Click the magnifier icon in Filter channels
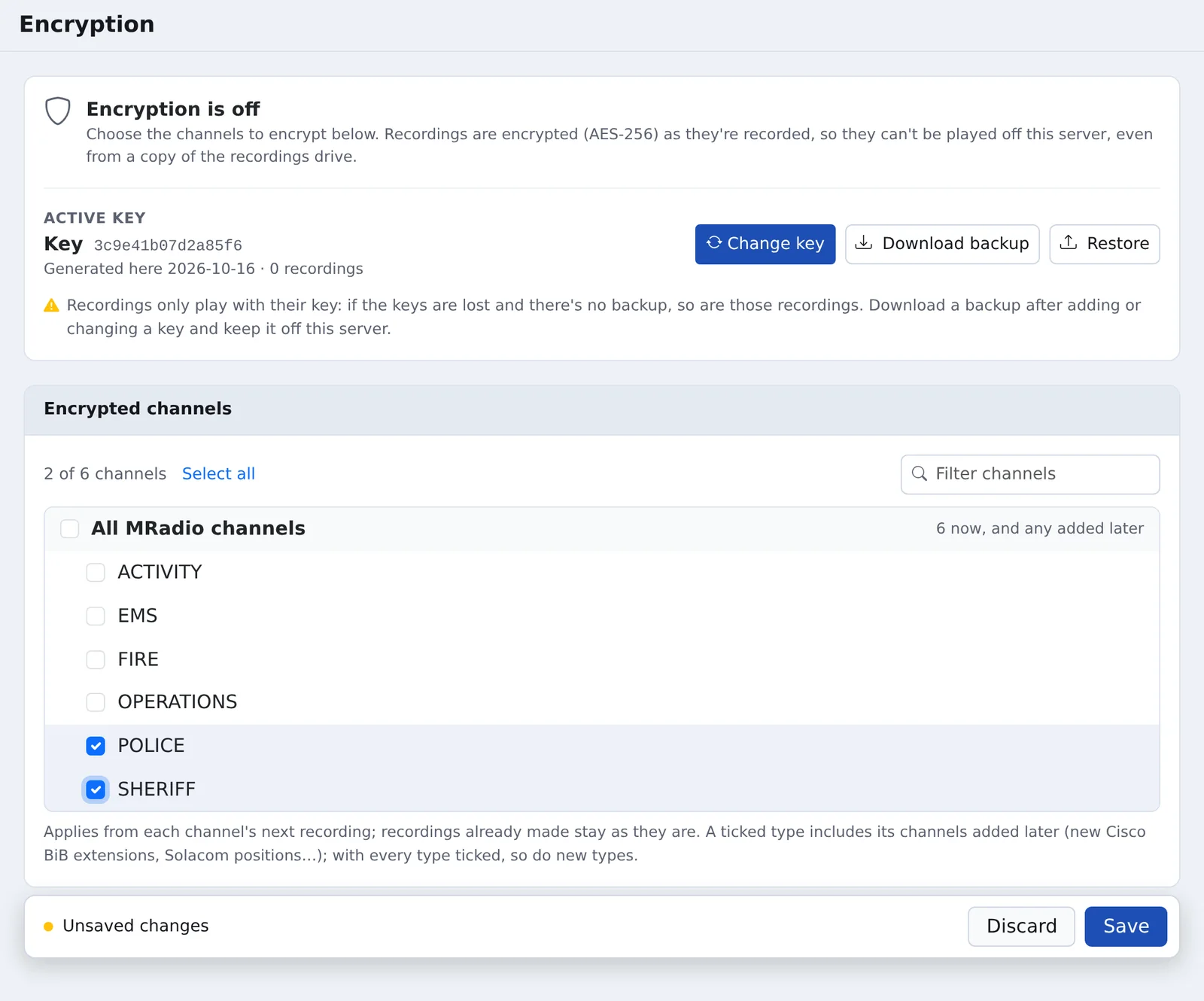 click(919, 473)
